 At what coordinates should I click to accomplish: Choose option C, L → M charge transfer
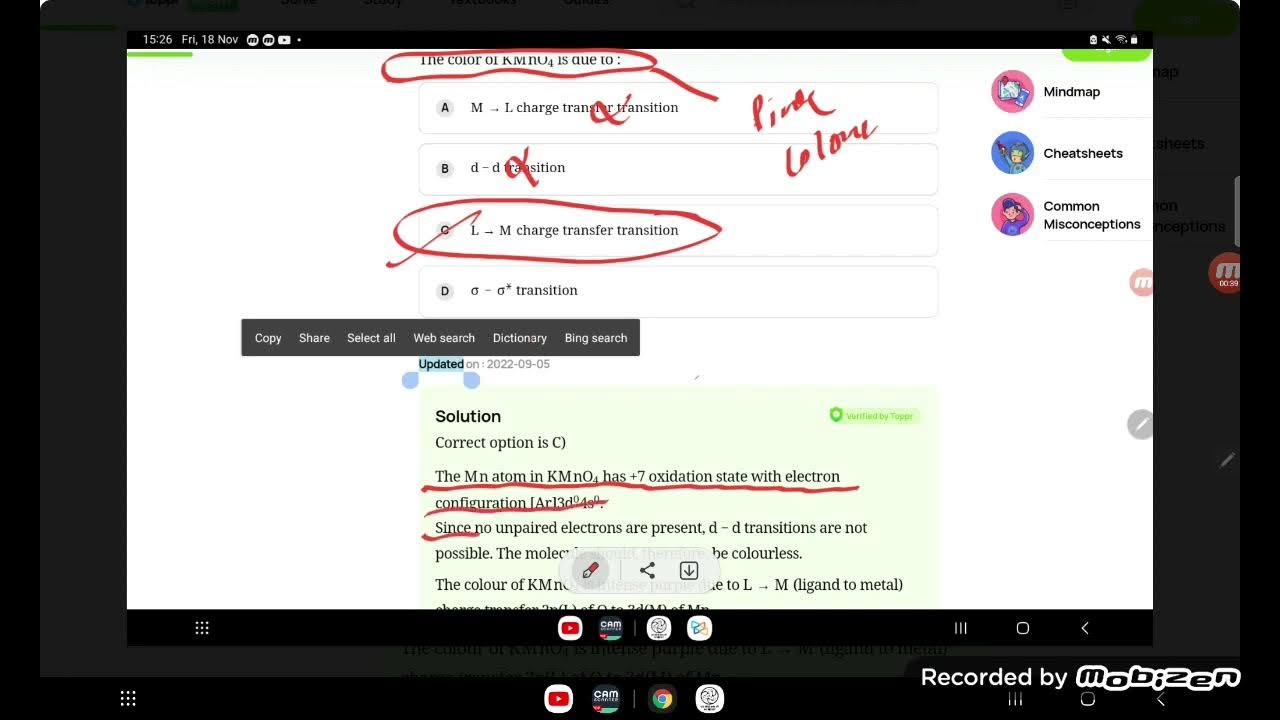pos(678,230)
